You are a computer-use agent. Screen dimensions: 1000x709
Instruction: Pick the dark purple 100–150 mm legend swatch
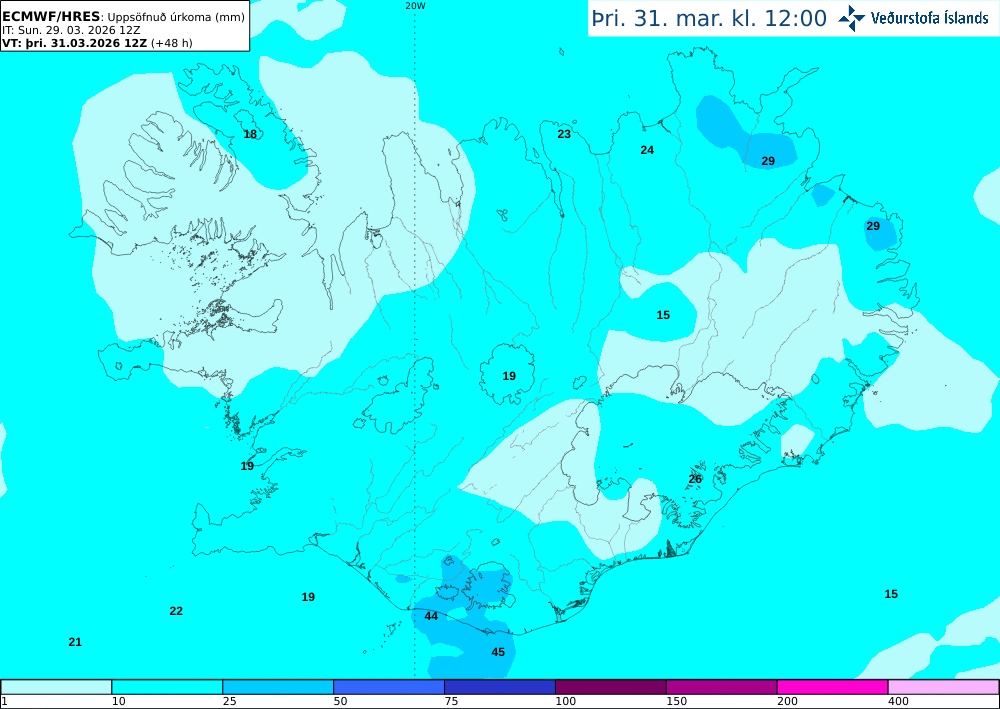tap(611, 687)
